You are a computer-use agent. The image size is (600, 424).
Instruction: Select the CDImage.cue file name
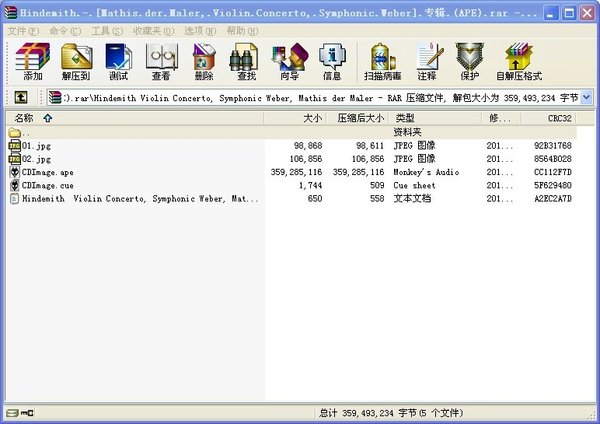tap(47, 186)
